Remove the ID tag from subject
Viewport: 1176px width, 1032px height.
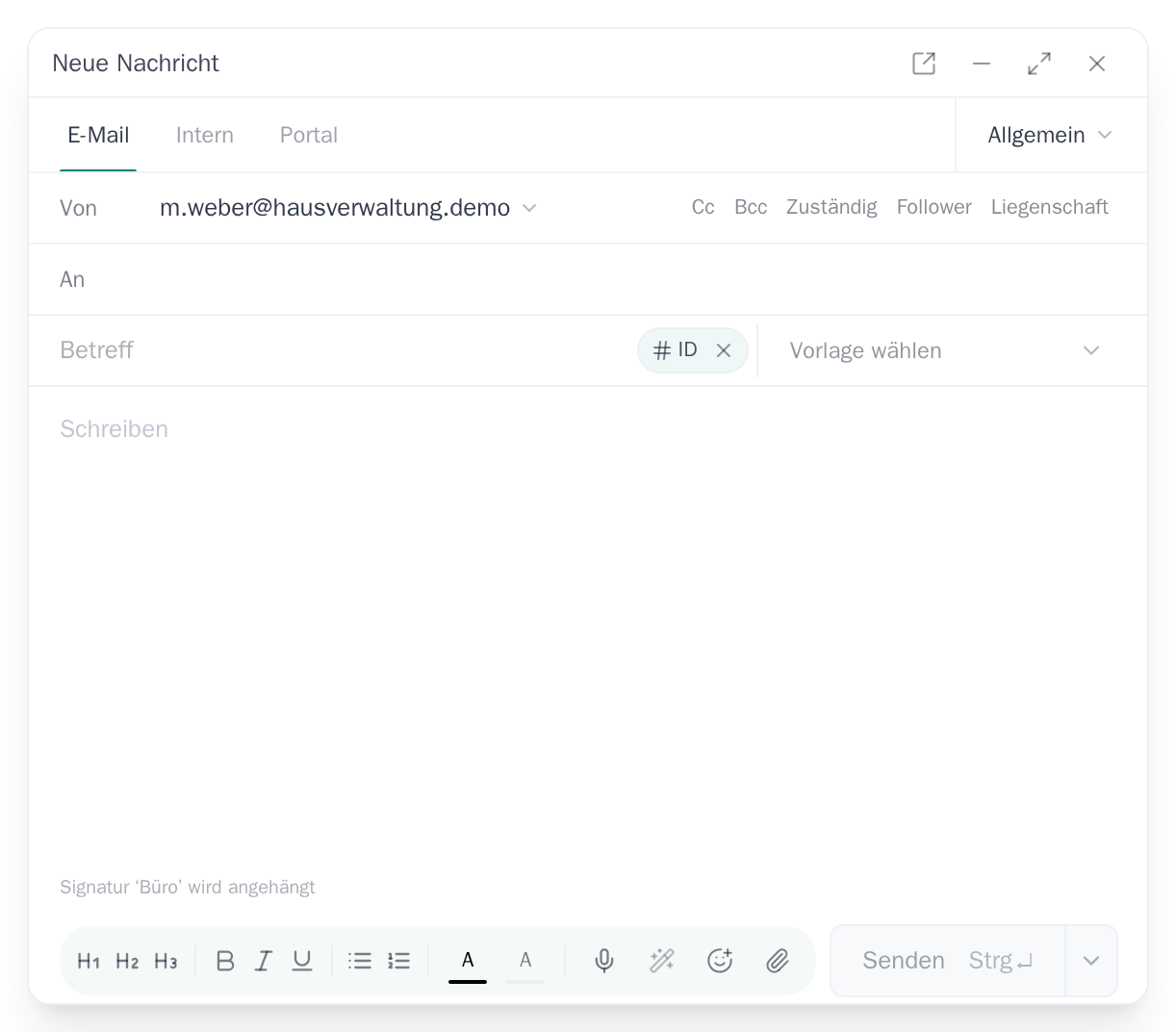tap(724, 350)
